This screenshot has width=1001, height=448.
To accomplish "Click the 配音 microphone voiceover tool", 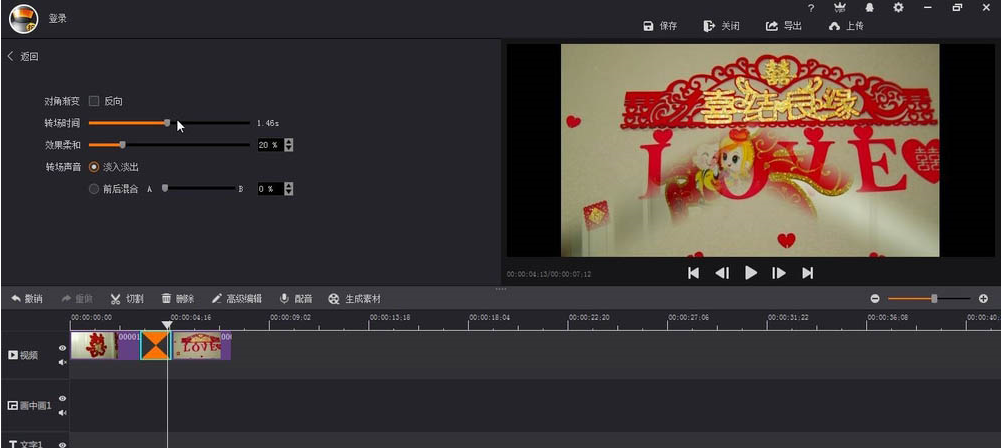I will 296,299.
